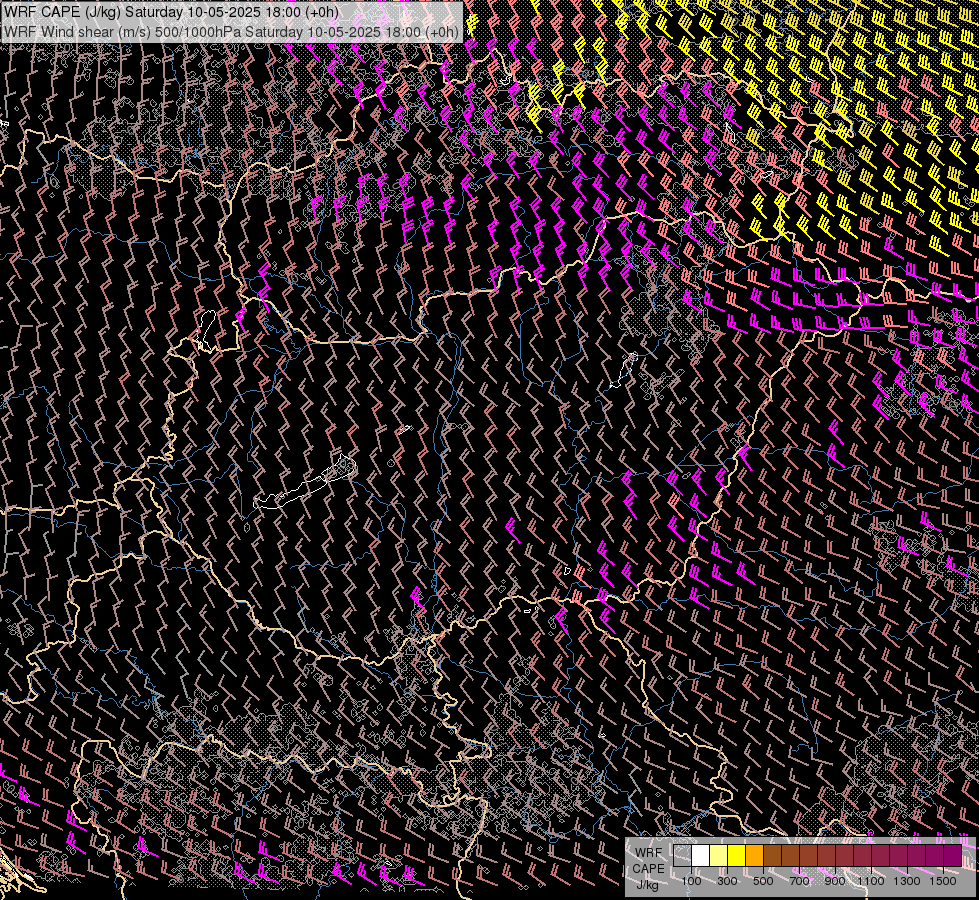Pick the white CAPE legend swatch
Viewport: 979px width, 900px height.
(x=701, y=856)
